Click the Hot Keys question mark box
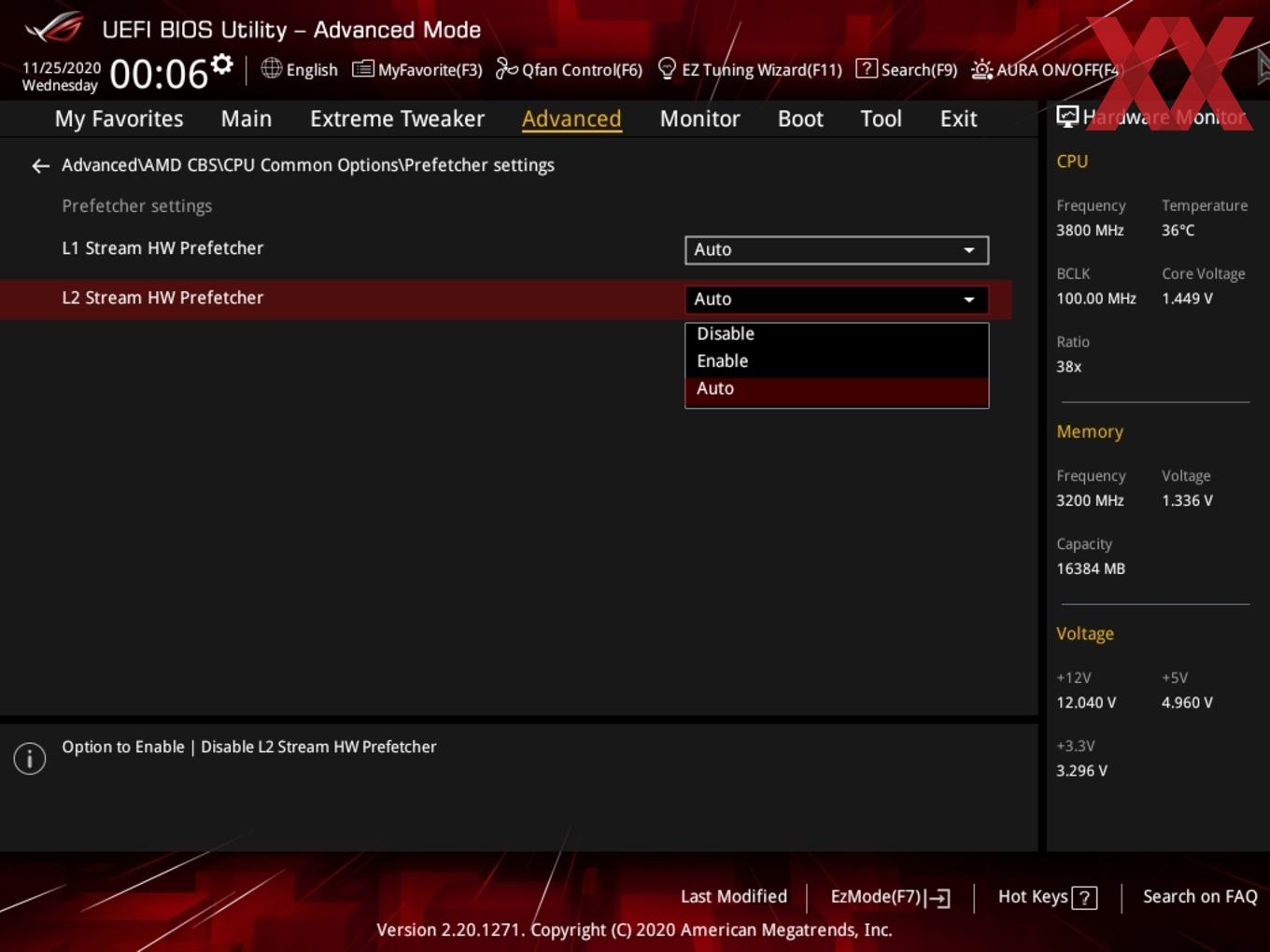 pyautogui.click(x=1084, y=898)
